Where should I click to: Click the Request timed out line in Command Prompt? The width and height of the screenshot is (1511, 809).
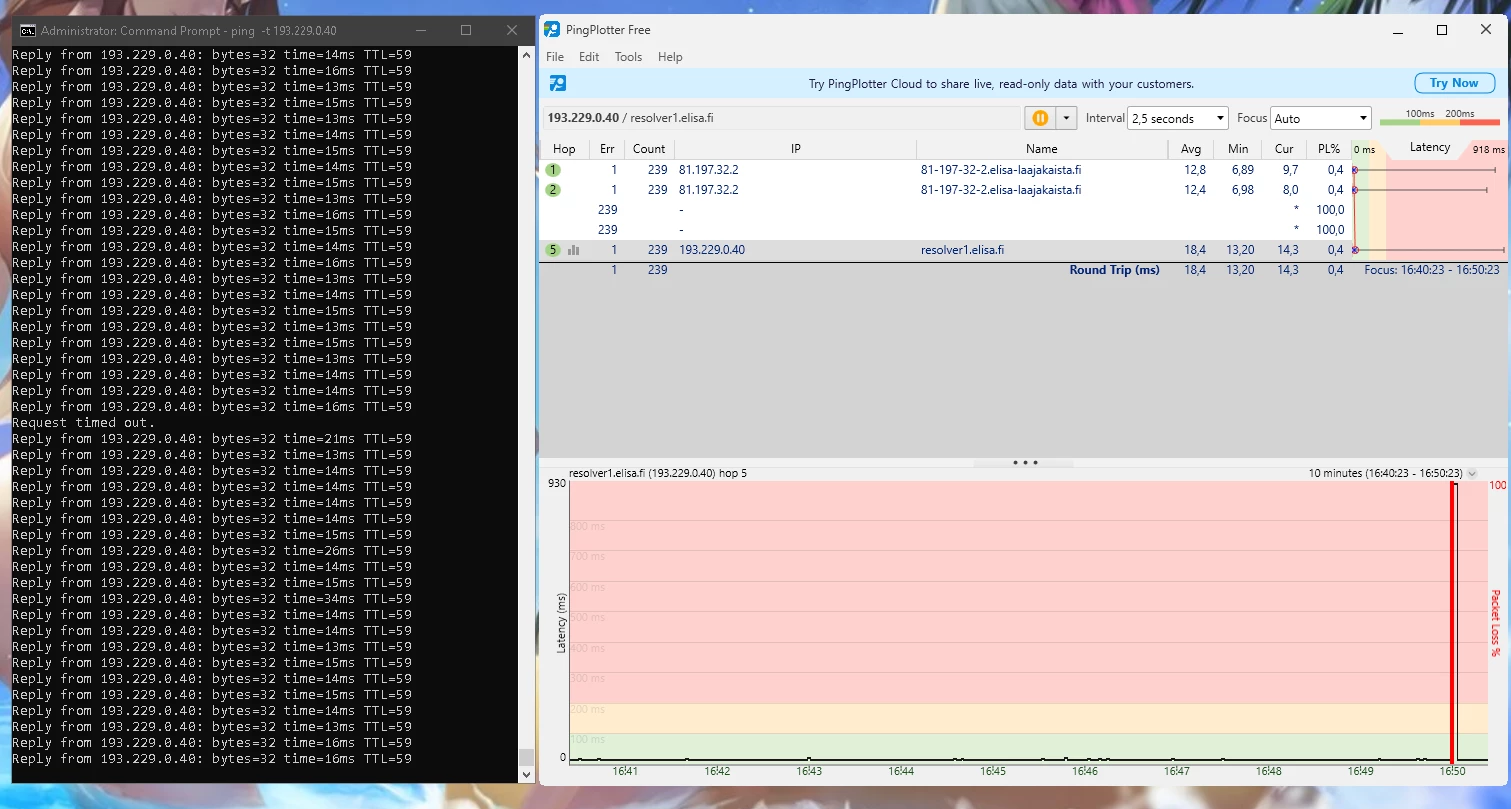84,423
